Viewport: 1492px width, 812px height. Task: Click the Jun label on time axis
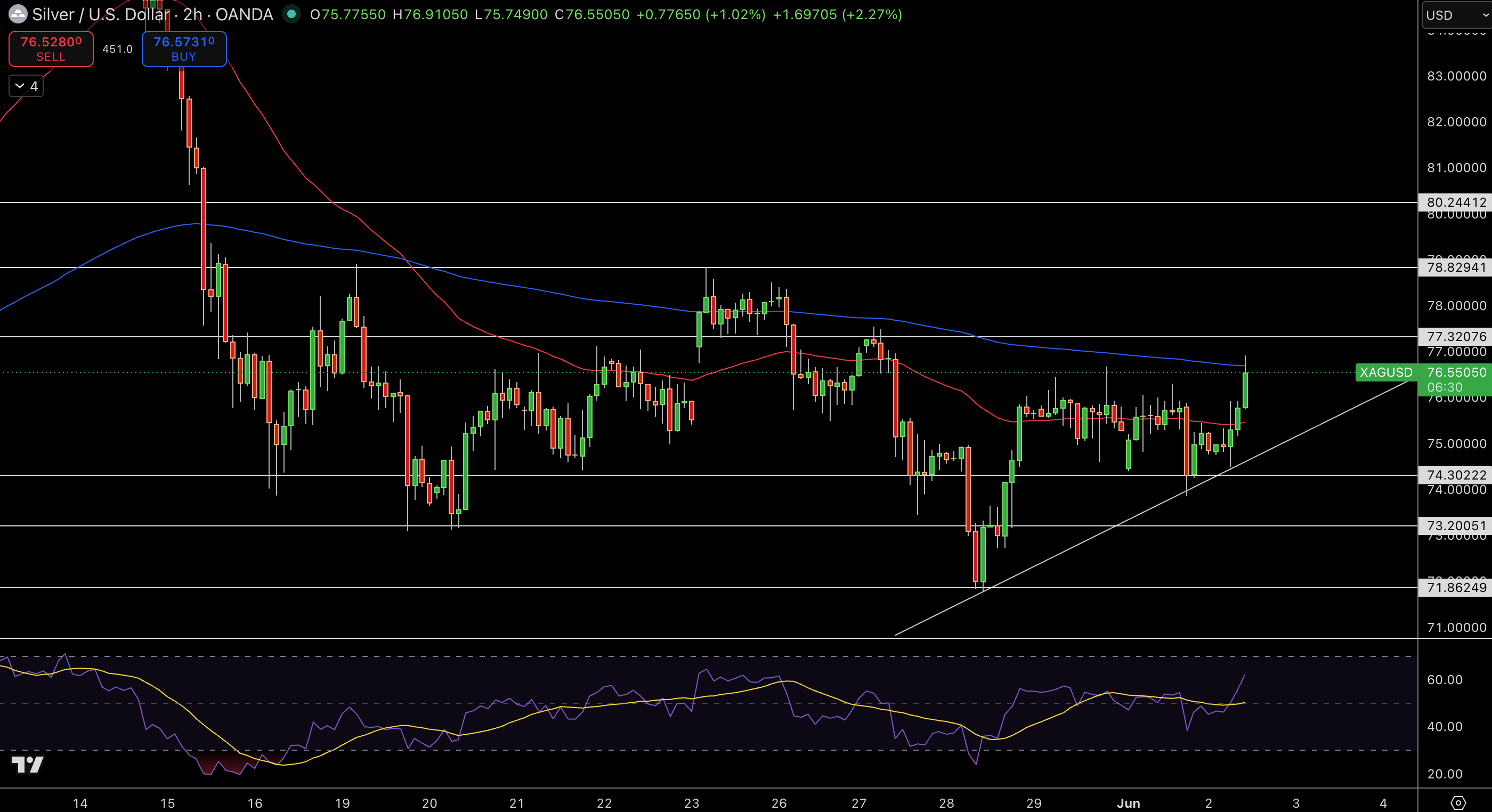1128,803
